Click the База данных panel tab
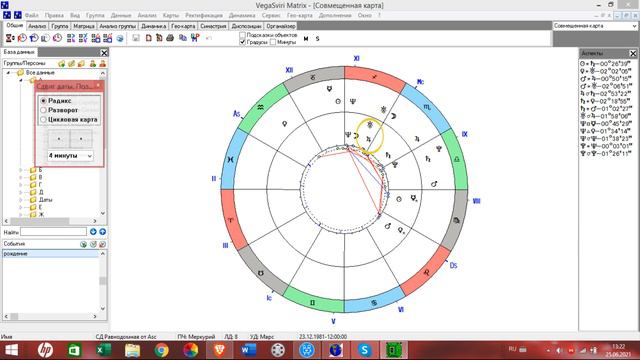 tap(19, 52)
